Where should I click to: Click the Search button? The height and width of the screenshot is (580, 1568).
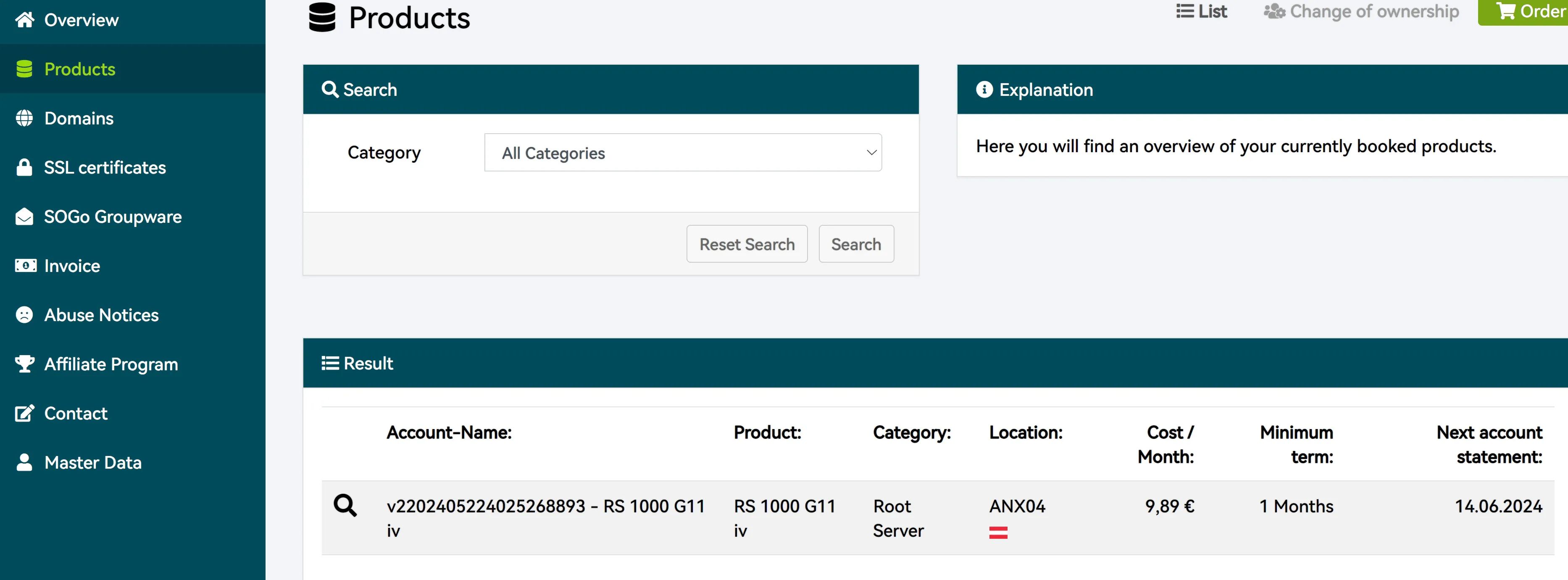856,244
